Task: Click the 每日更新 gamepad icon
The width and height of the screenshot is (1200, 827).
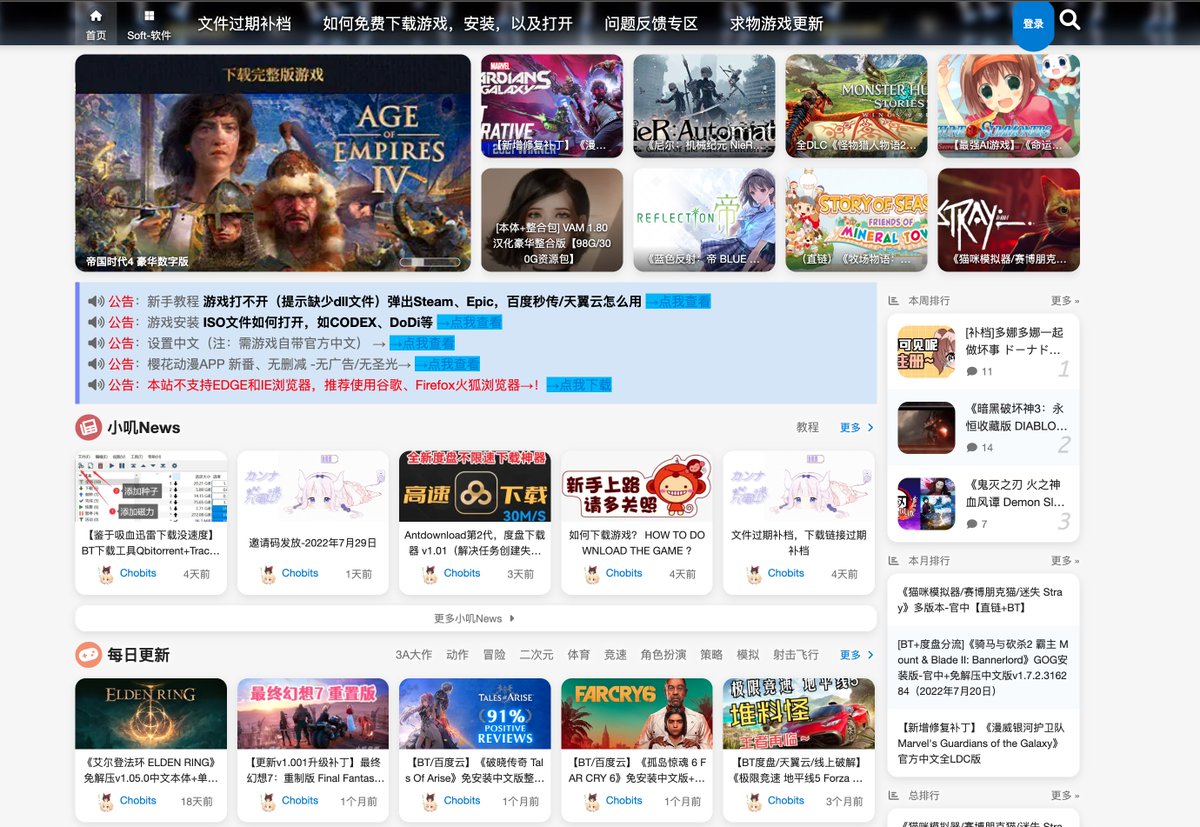Action: (x=88, y=655)
